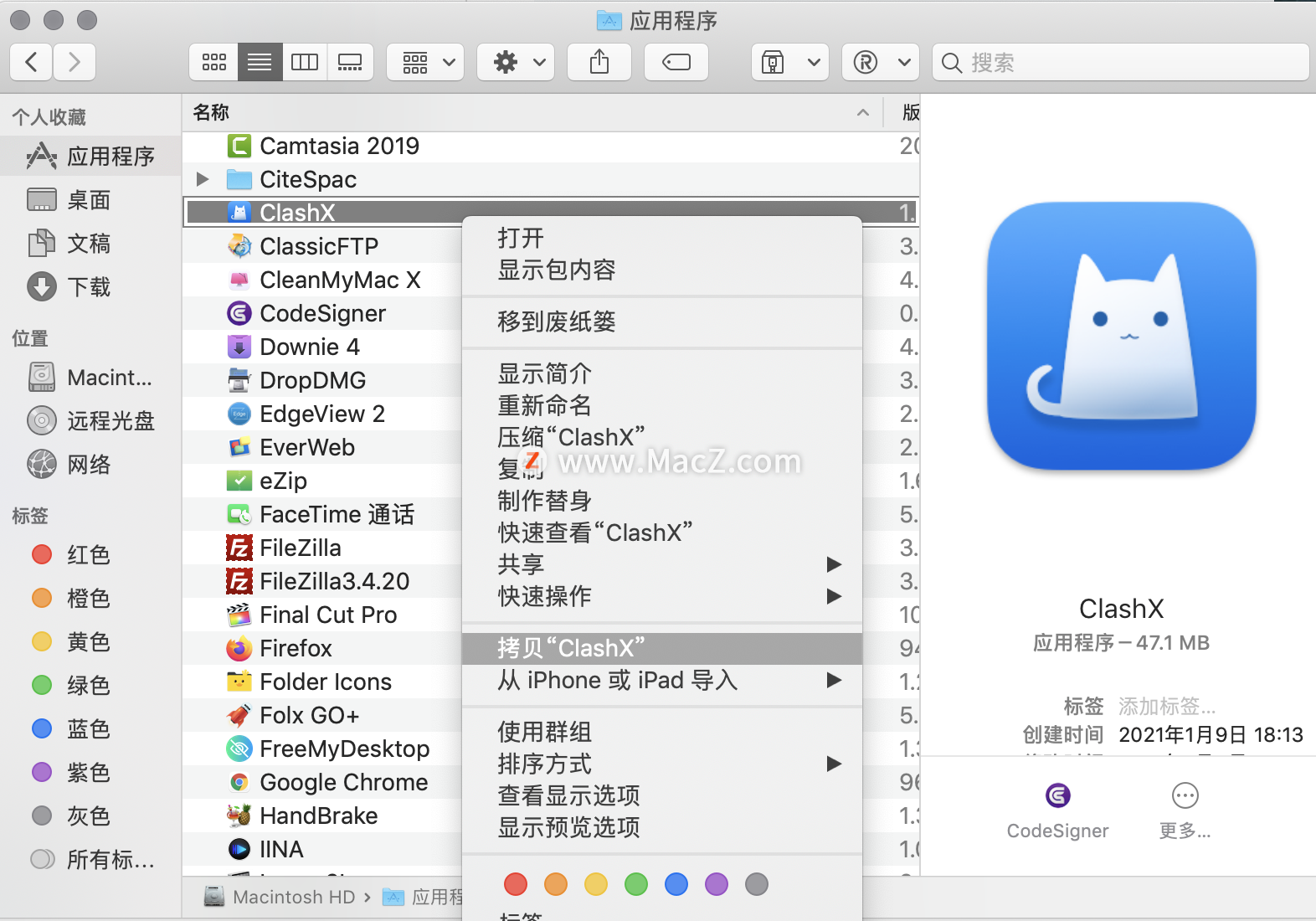1316x921 pixels.
Task: Select ClassicFTP in the list
Action: click(x=322, y=246)
